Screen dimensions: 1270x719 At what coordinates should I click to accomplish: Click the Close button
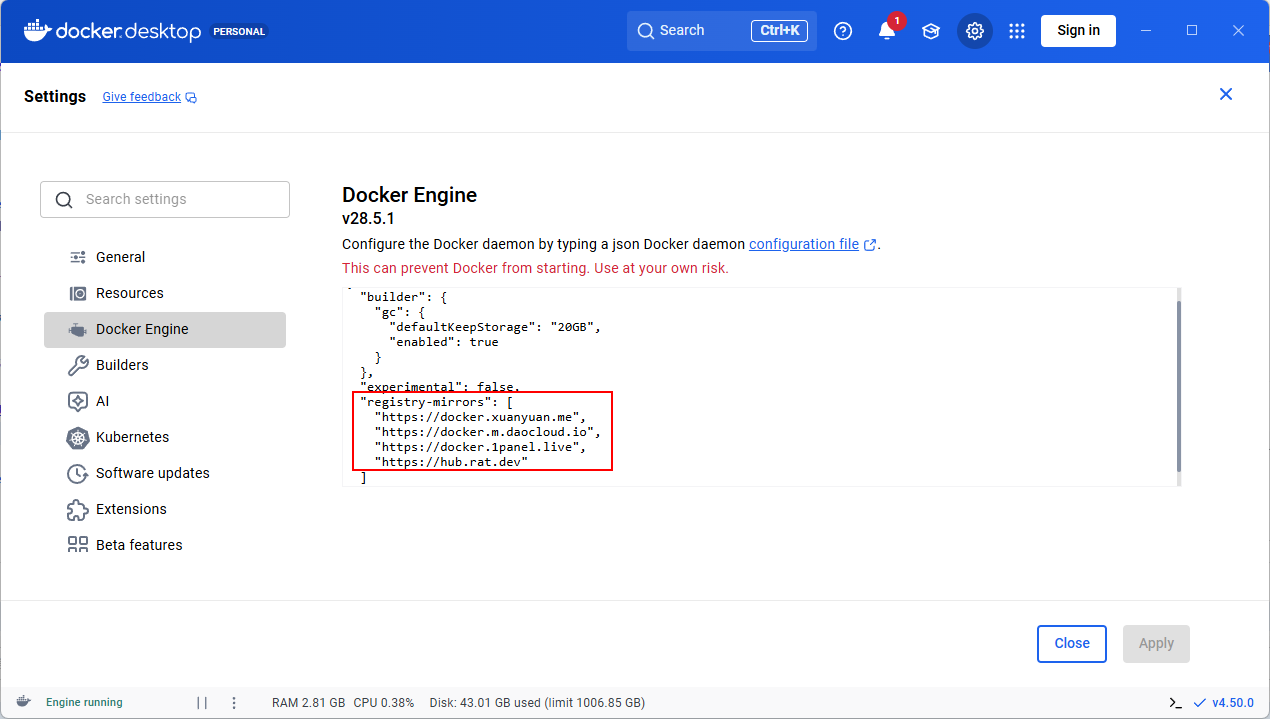[x=1072, y=644]
